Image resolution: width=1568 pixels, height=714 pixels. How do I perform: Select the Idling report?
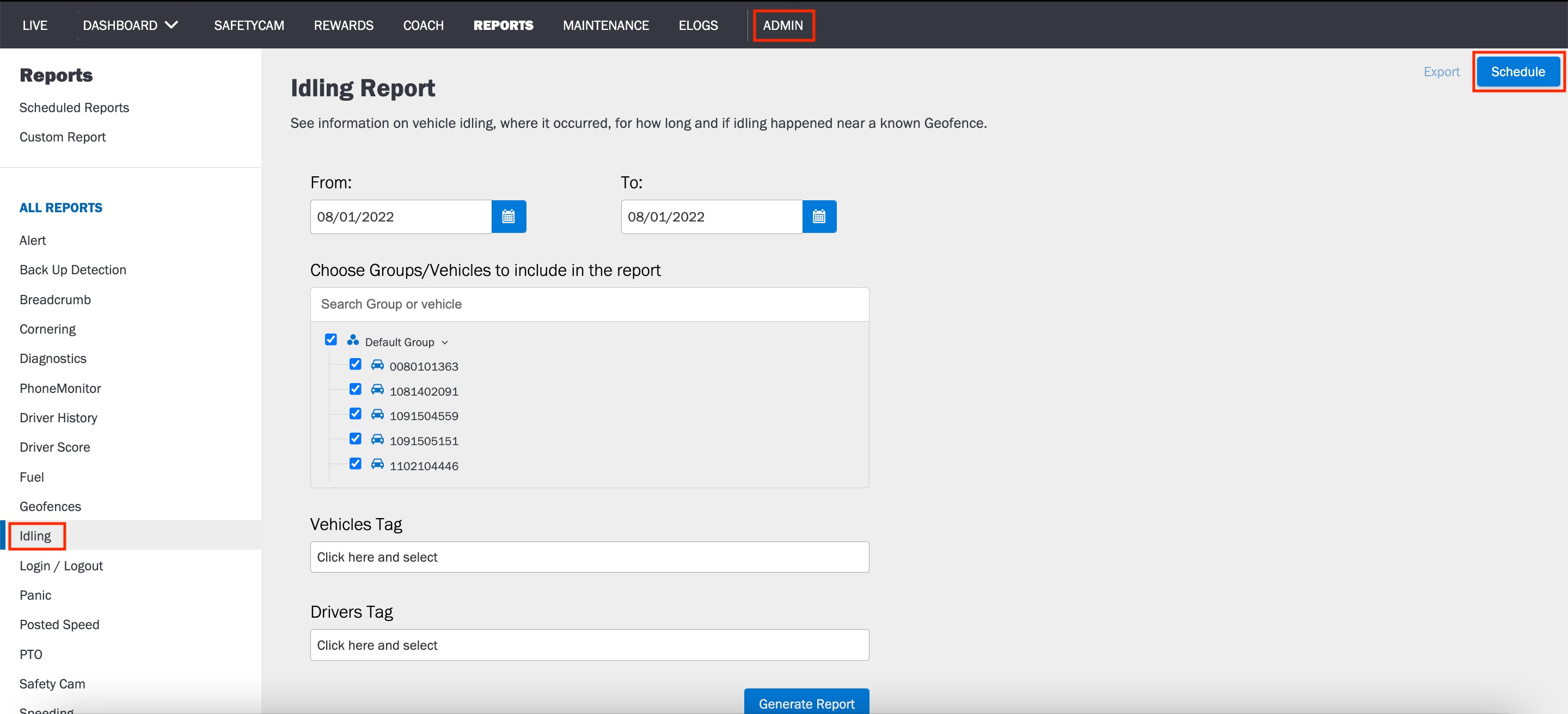(35, 536)
